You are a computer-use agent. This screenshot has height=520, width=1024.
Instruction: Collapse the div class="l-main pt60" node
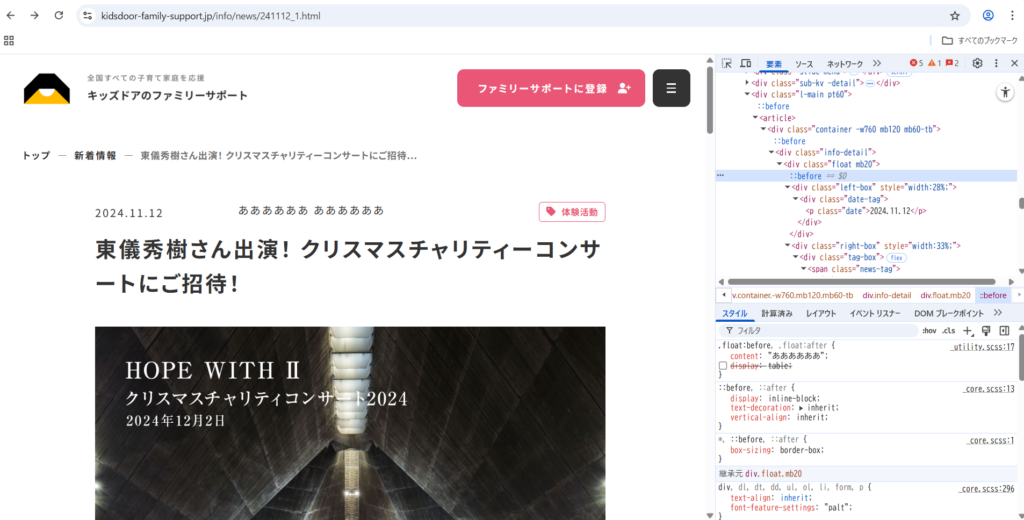tap(748, 94)
